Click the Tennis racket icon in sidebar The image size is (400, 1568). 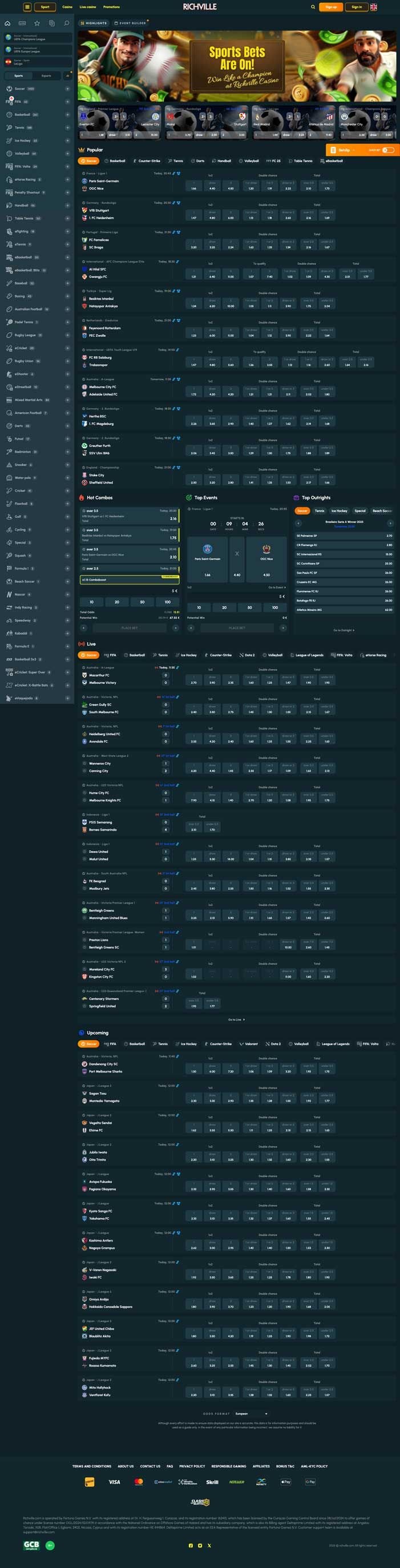coord(9,128)
